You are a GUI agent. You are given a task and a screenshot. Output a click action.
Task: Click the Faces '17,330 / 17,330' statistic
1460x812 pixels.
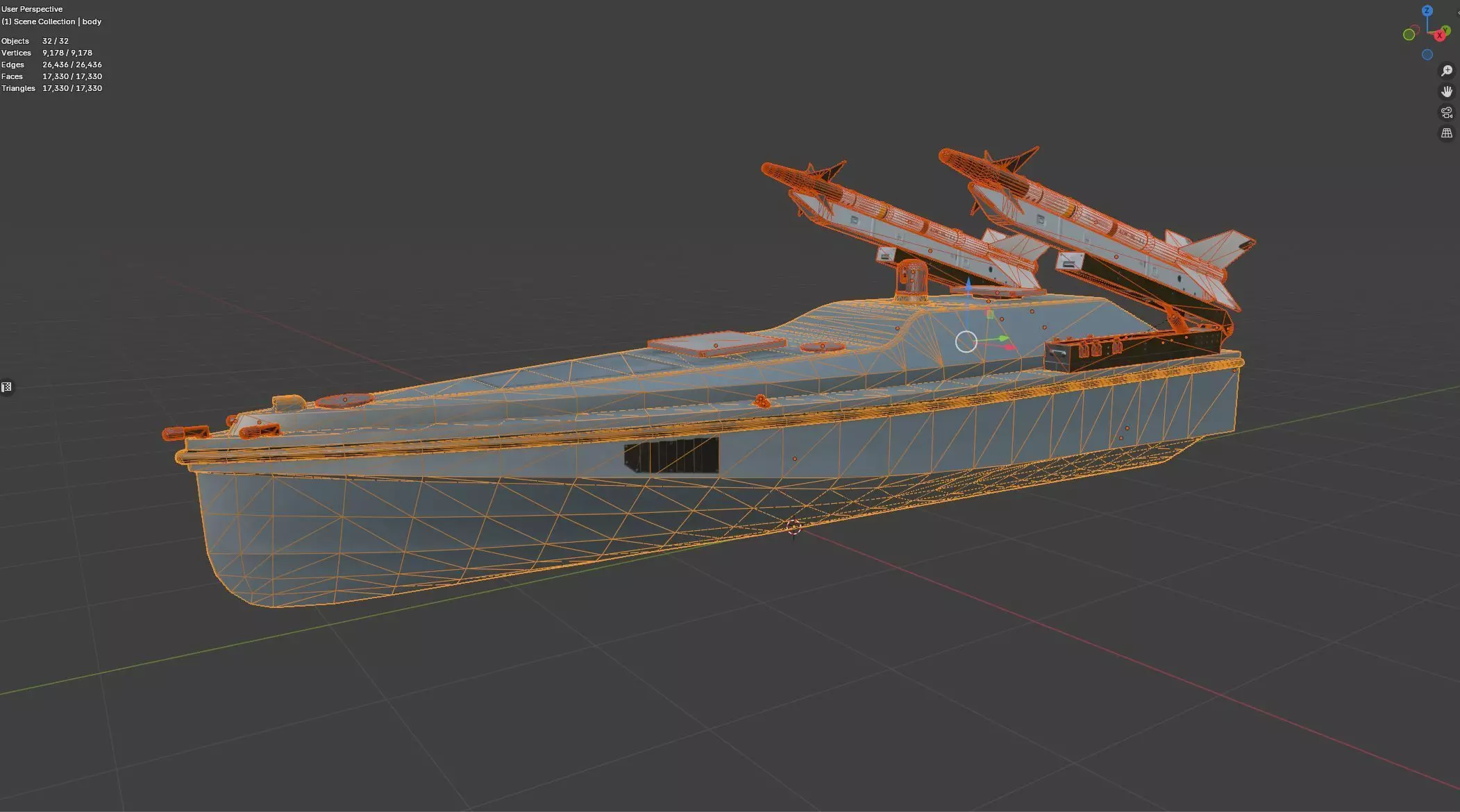pyautogui.click(x=72, y=76)
